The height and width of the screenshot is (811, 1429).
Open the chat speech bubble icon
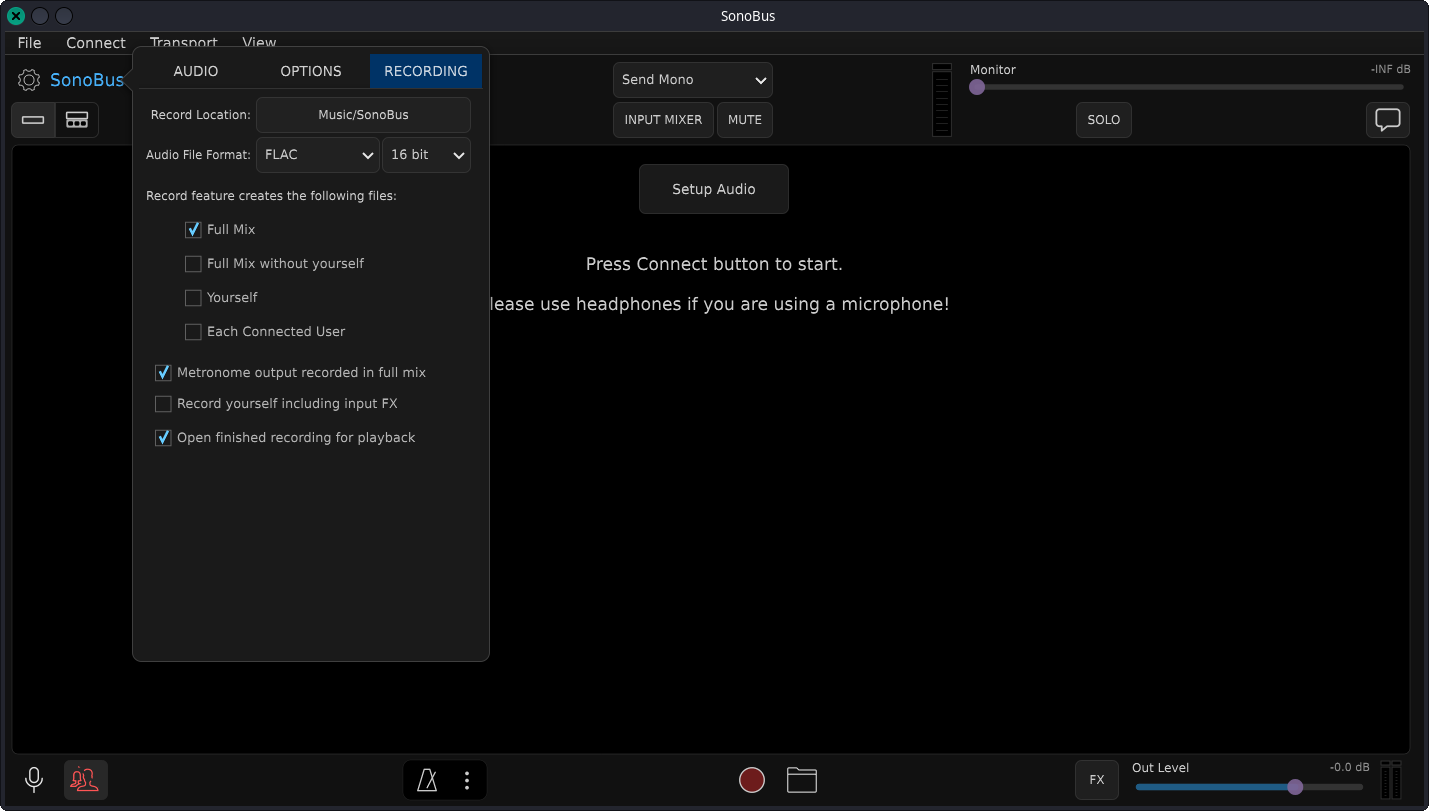(1388, 120)
